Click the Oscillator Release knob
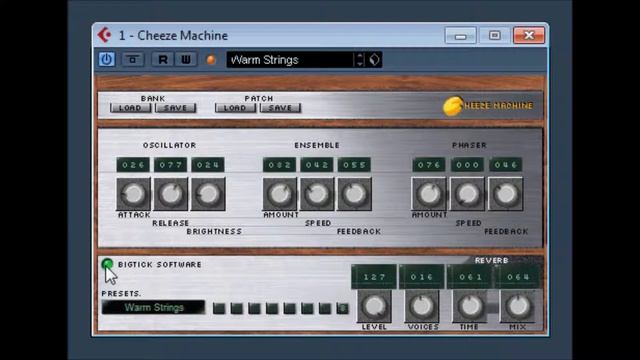The image size is (640, 360). 171,194
